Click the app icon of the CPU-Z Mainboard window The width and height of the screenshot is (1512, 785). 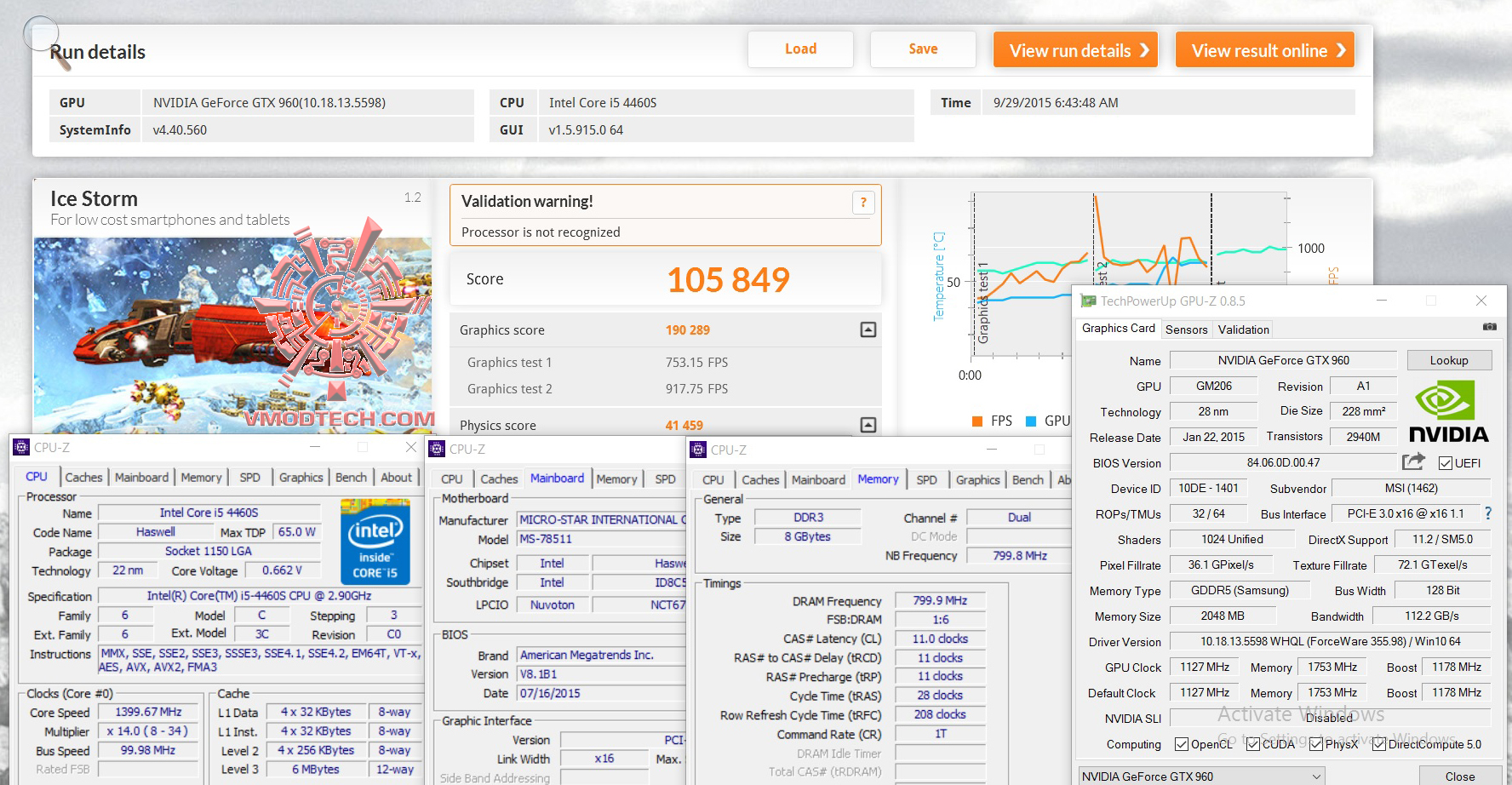438,449
